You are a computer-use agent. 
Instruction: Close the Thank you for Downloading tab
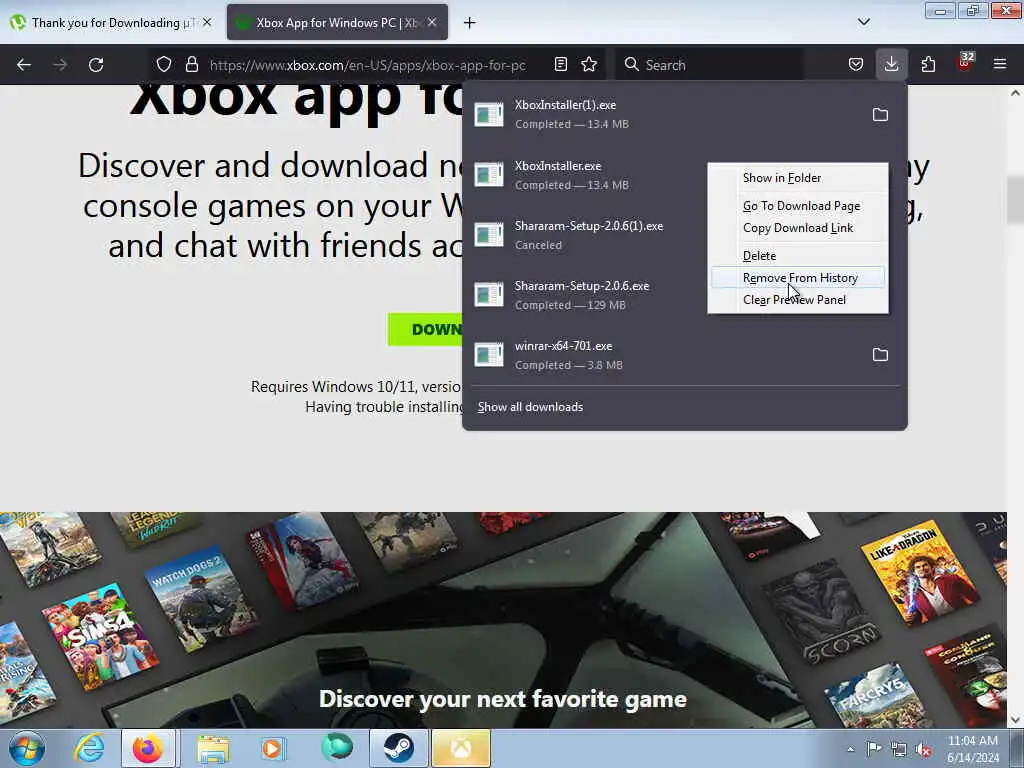click(x=207, y=22)
